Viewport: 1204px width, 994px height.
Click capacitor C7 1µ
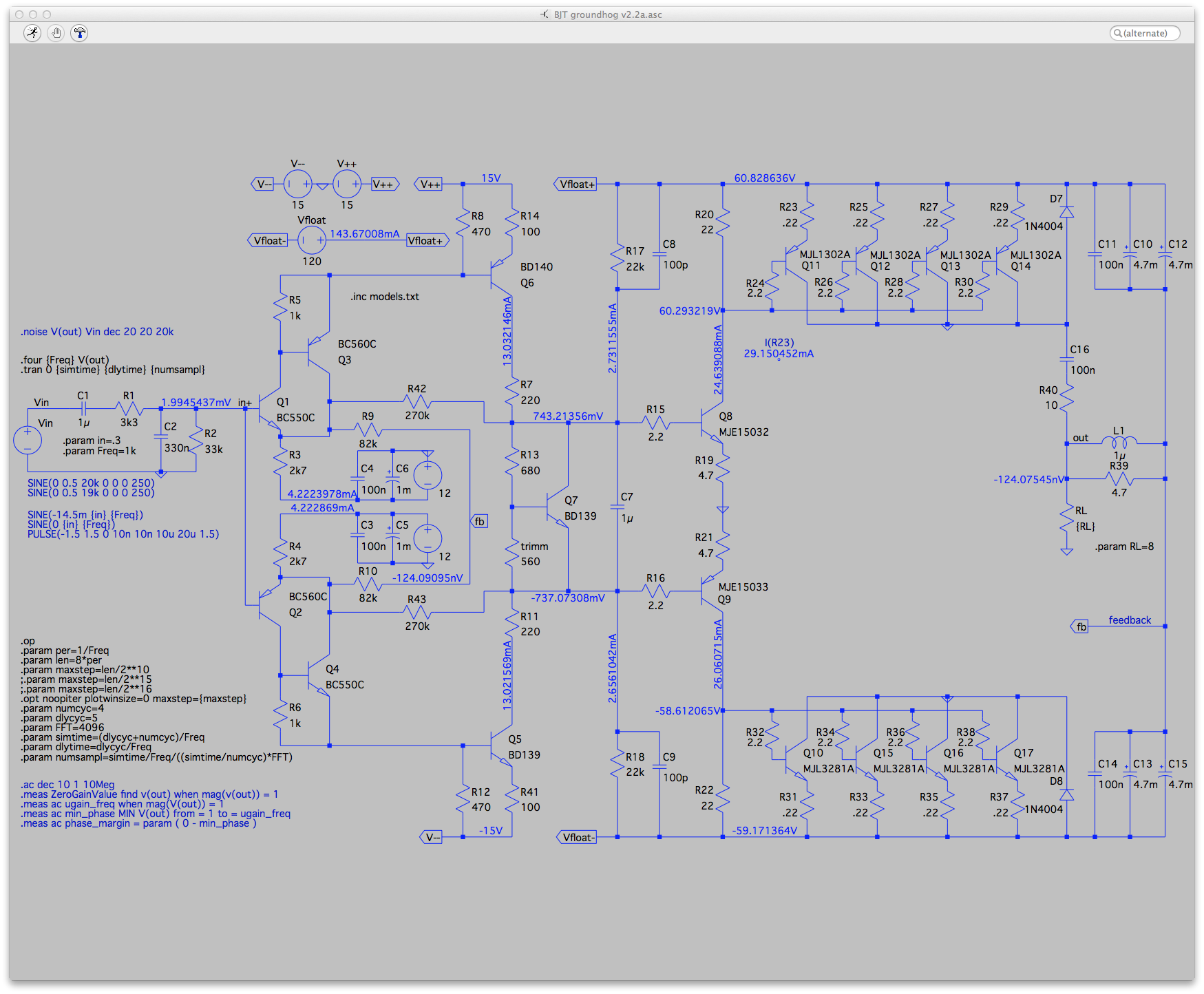pos(617,507)
